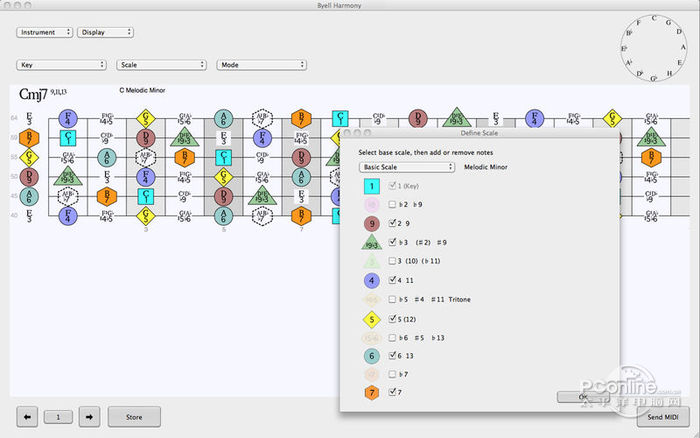Click the yellow diamond 5 icon in dialog

371,319
